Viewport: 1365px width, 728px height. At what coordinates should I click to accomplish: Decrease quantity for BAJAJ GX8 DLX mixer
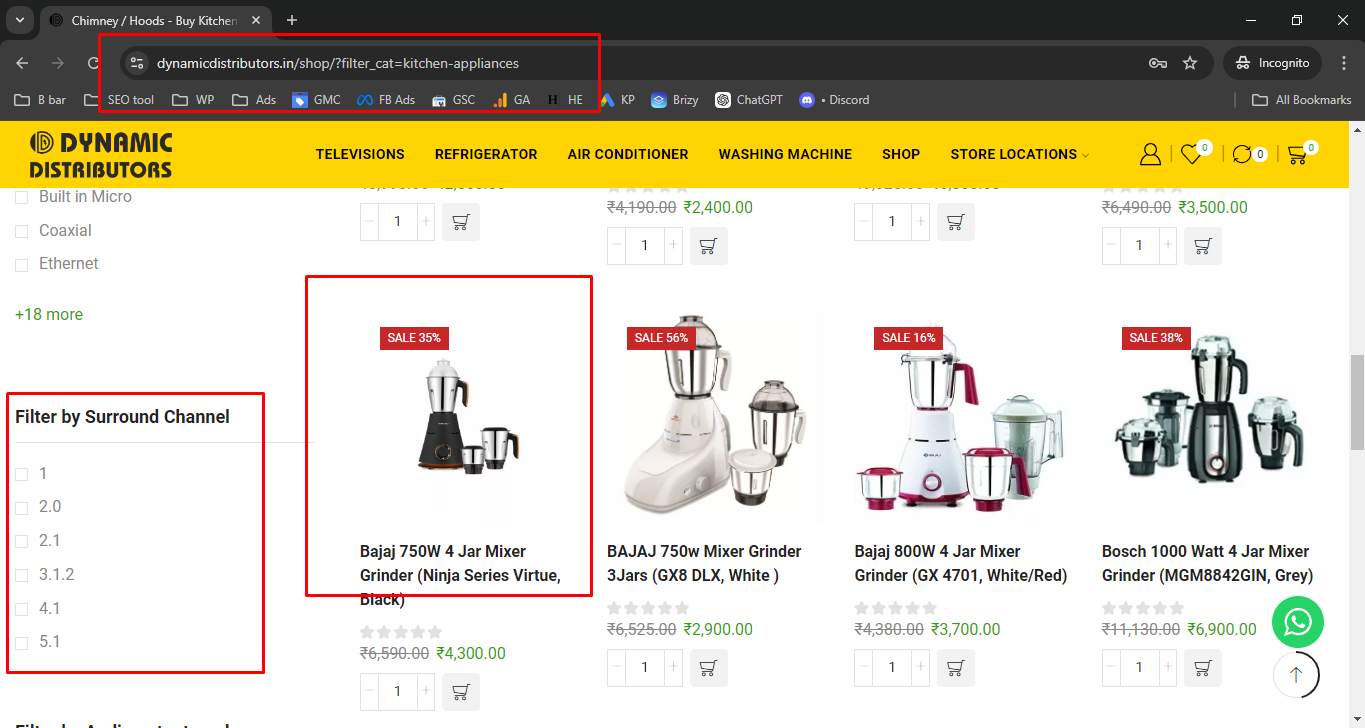(616, 668)
